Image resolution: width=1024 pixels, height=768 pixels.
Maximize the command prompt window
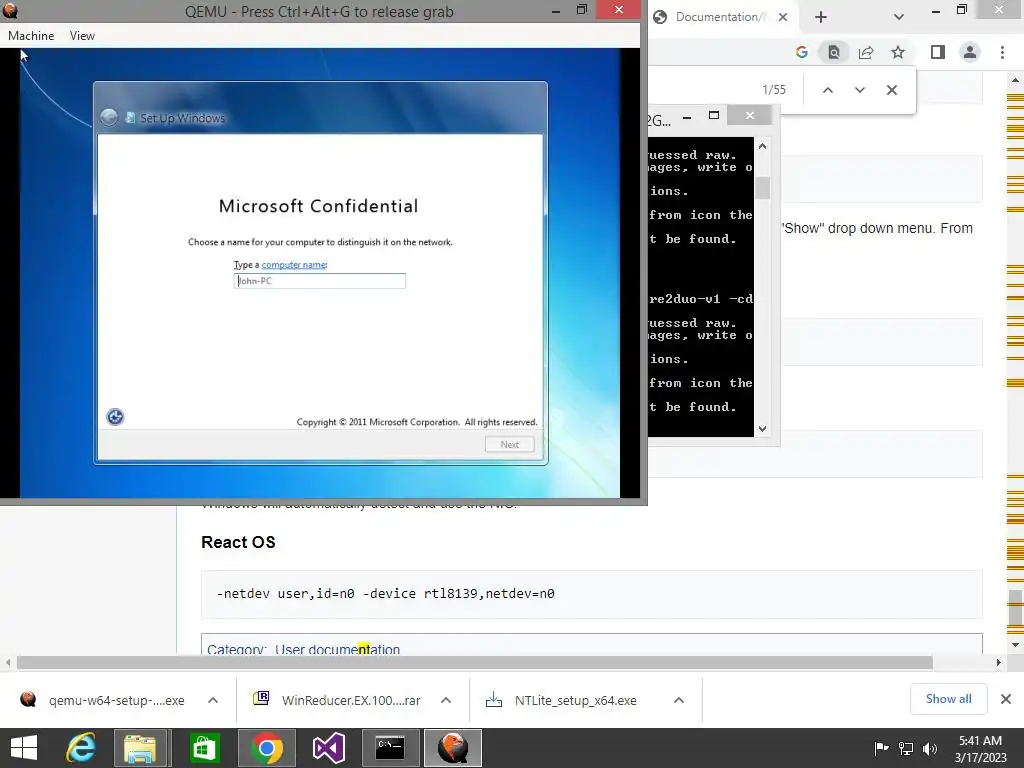tap(714, 116)
